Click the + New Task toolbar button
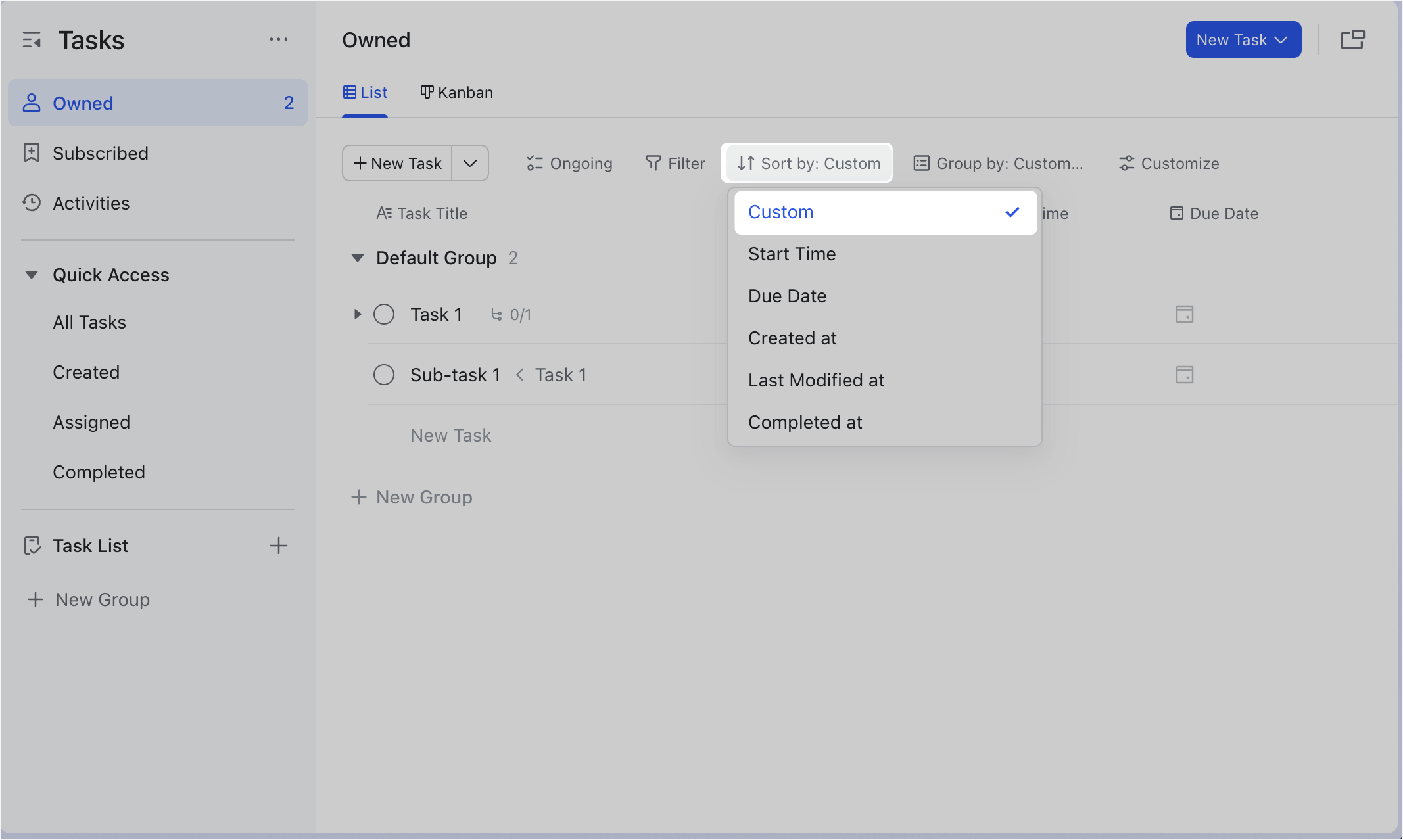 tap(397, 163)
